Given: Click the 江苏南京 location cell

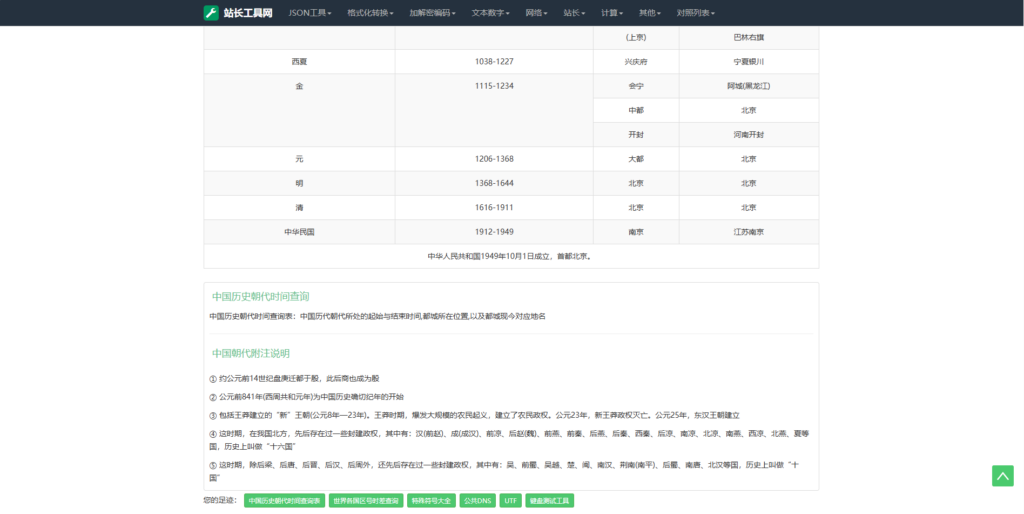Looking at the screenshot, I should point(748,232).
